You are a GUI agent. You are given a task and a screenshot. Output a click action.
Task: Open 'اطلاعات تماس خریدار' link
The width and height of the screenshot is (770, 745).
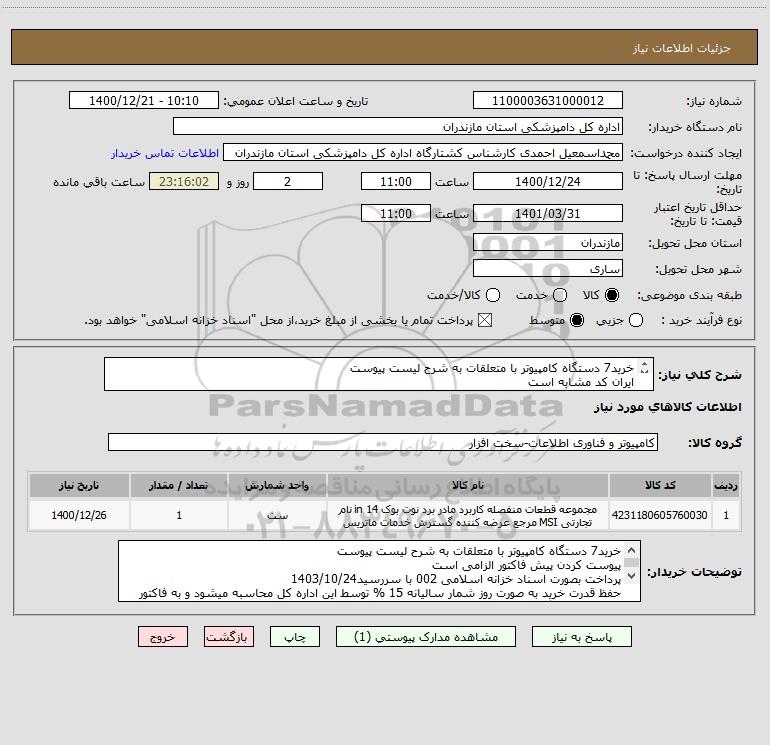pyautogui.click(x=165, y=153)
